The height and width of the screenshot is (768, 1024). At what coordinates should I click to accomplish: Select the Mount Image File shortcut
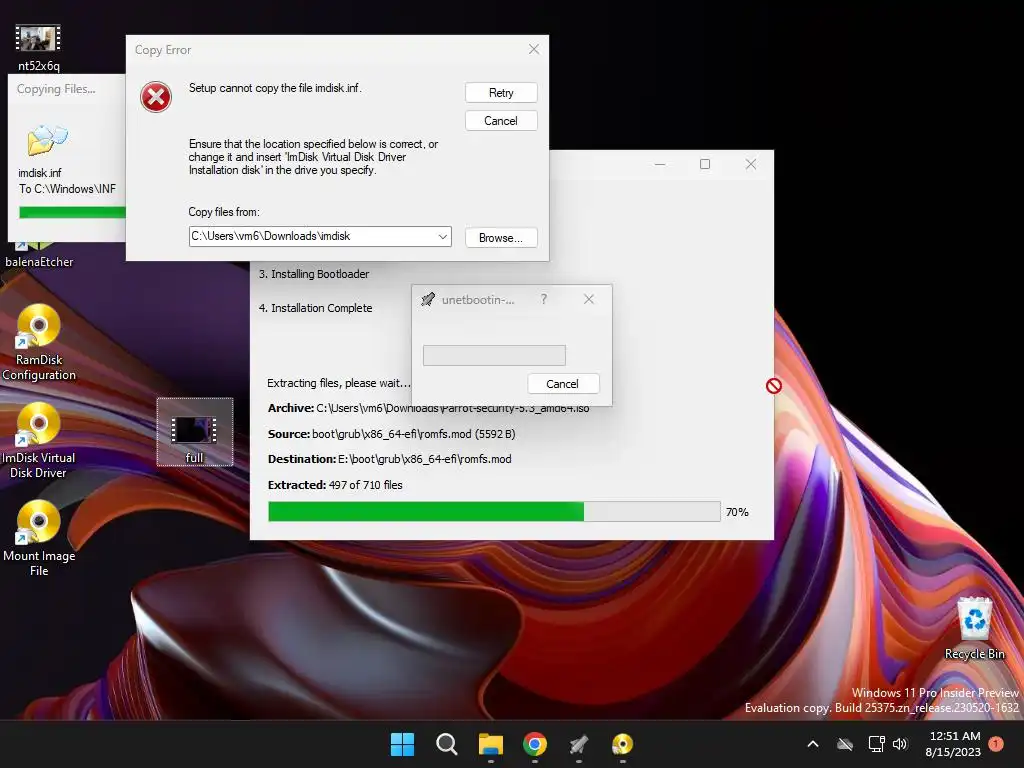coord(39,539)
